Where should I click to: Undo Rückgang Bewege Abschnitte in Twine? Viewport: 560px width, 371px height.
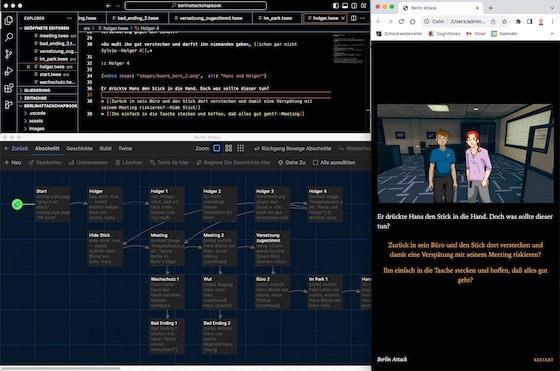coord(292,149)
